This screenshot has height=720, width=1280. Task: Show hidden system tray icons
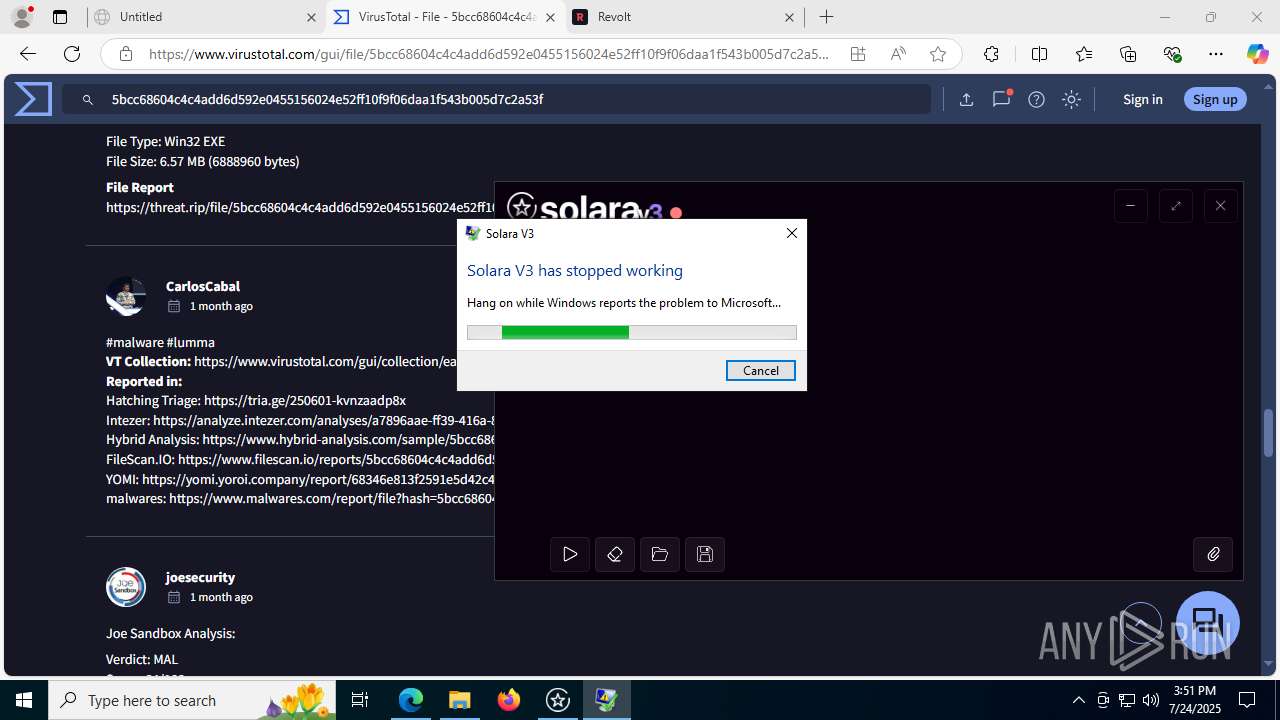coord(1079,700)
